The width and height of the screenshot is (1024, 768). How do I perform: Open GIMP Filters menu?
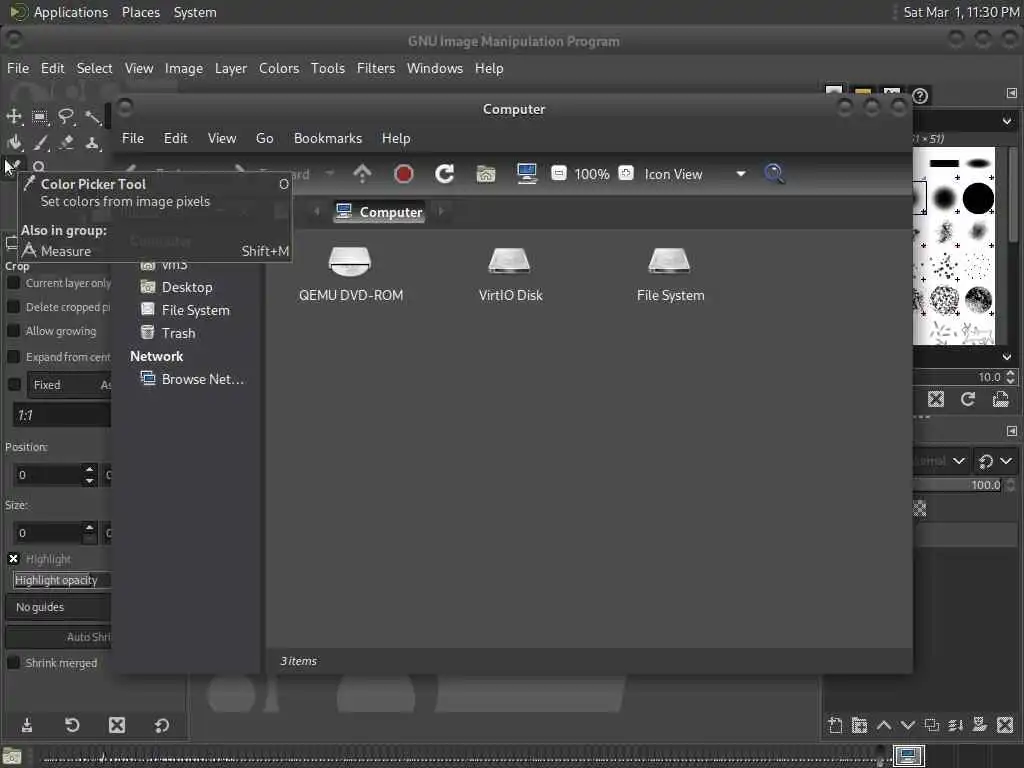click(x=376, y=69)
